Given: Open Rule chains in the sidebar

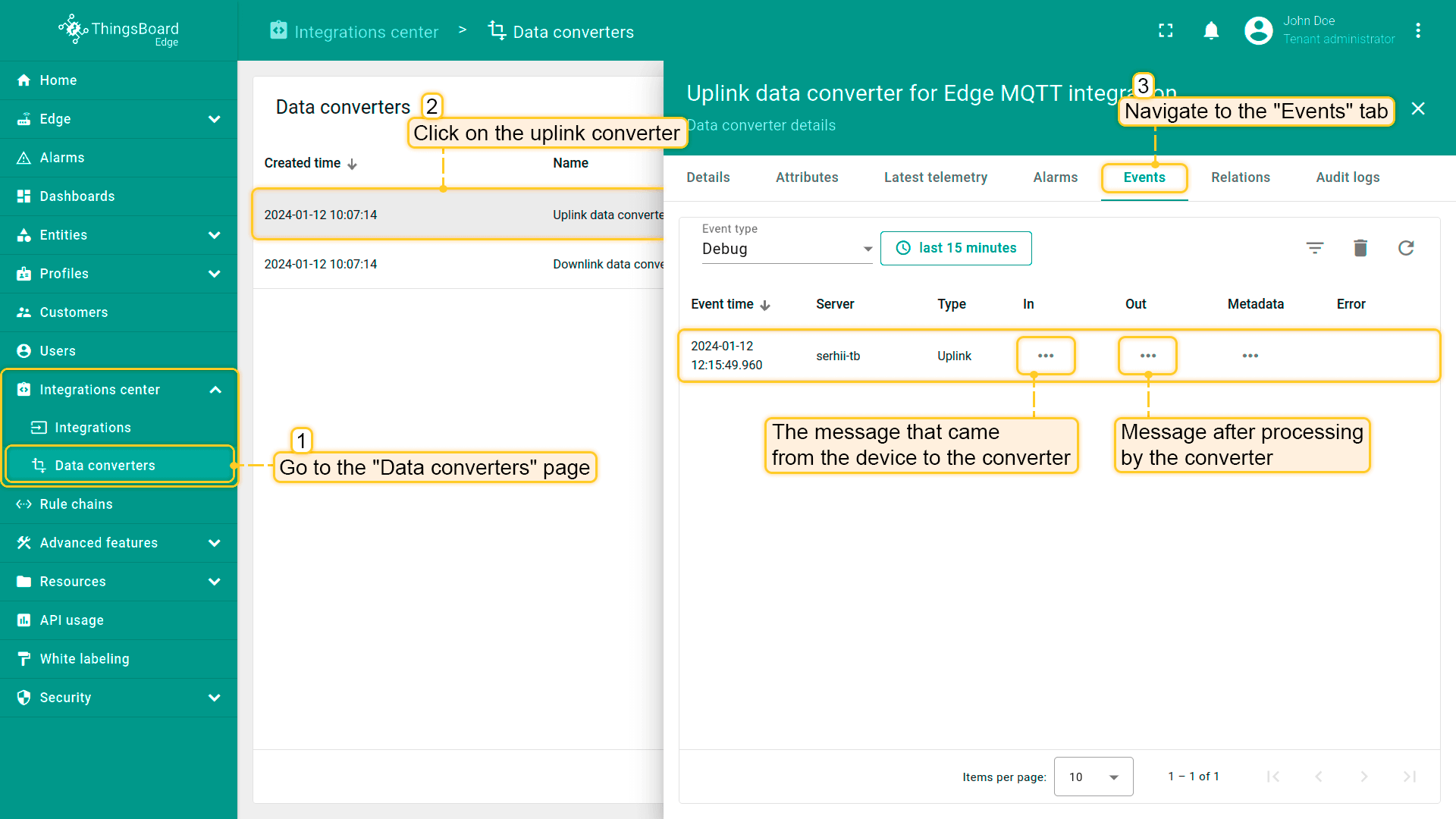Looking at the screenshot, I should click(x=76, y=504).
